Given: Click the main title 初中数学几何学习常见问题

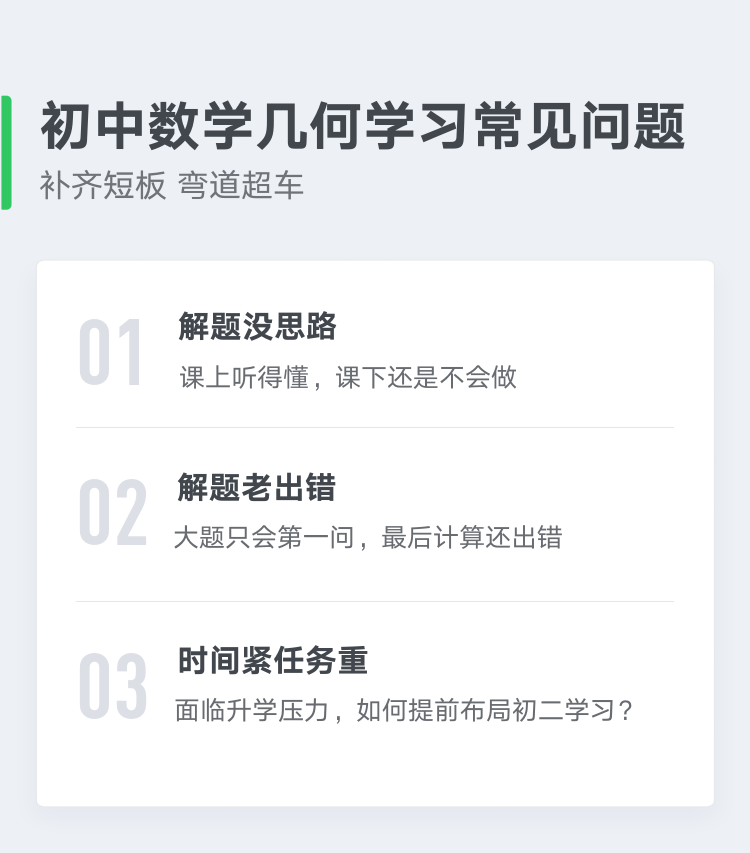Looking at the screenshot, I should click(363, 126).
